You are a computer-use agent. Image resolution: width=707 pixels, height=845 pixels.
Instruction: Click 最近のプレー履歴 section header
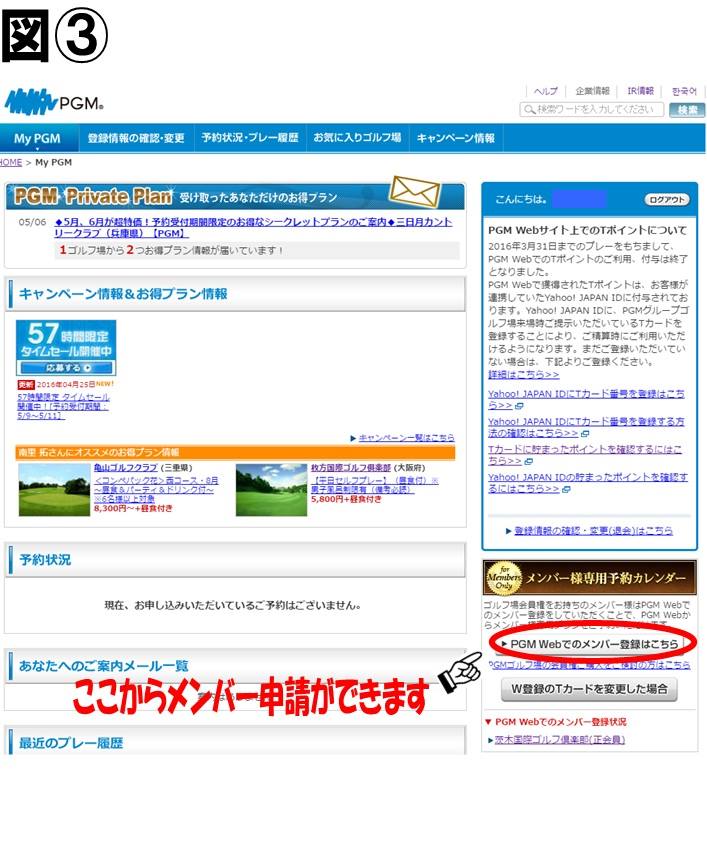tap(235, 742)
